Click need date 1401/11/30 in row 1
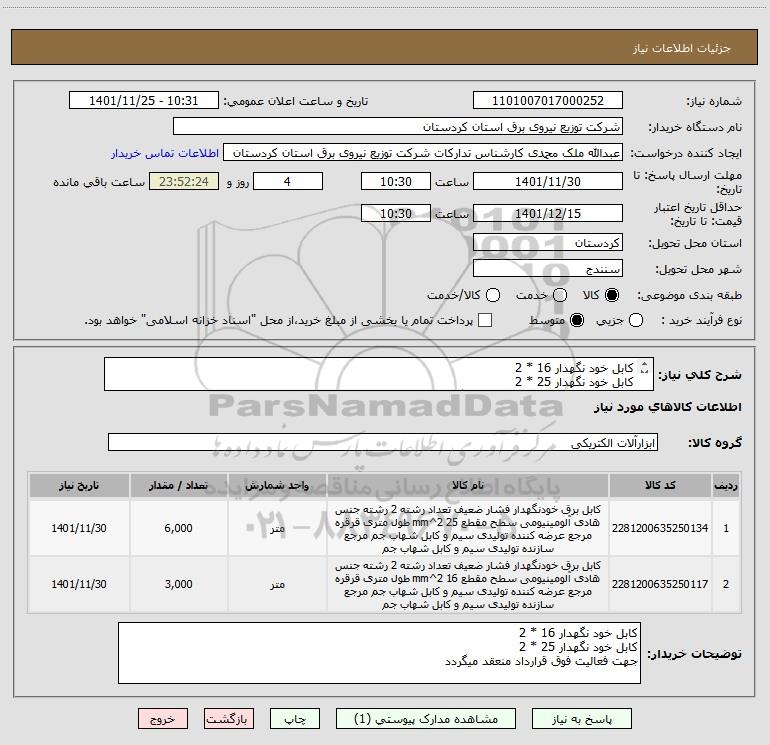The width and height of the screenshot is (770, 745). [79, 528]
